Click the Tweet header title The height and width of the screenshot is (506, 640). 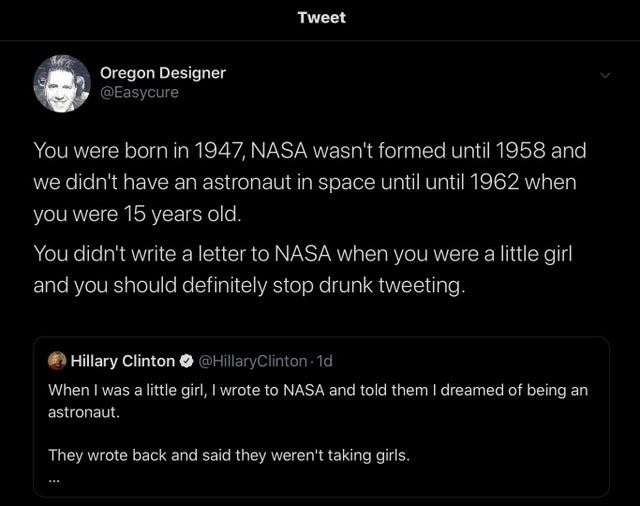click(x=320, y=18)
